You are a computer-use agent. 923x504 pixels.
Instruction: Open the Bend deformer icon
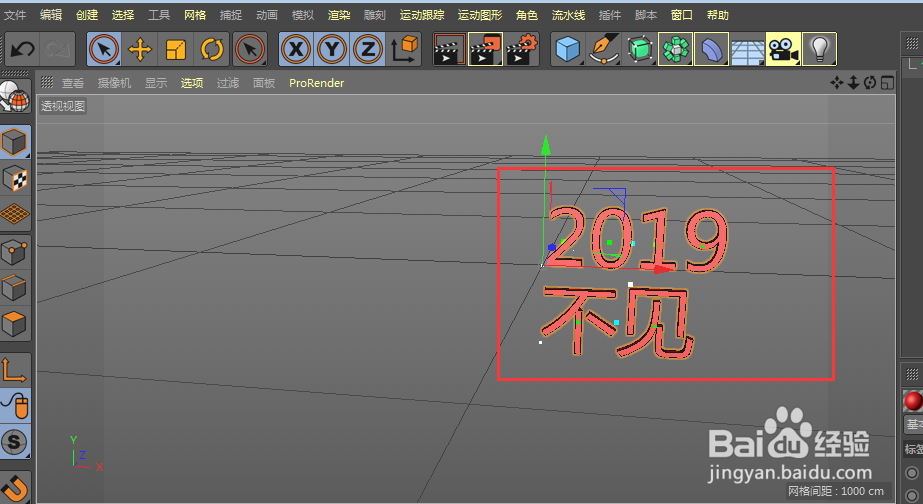(x=712, y=49)
